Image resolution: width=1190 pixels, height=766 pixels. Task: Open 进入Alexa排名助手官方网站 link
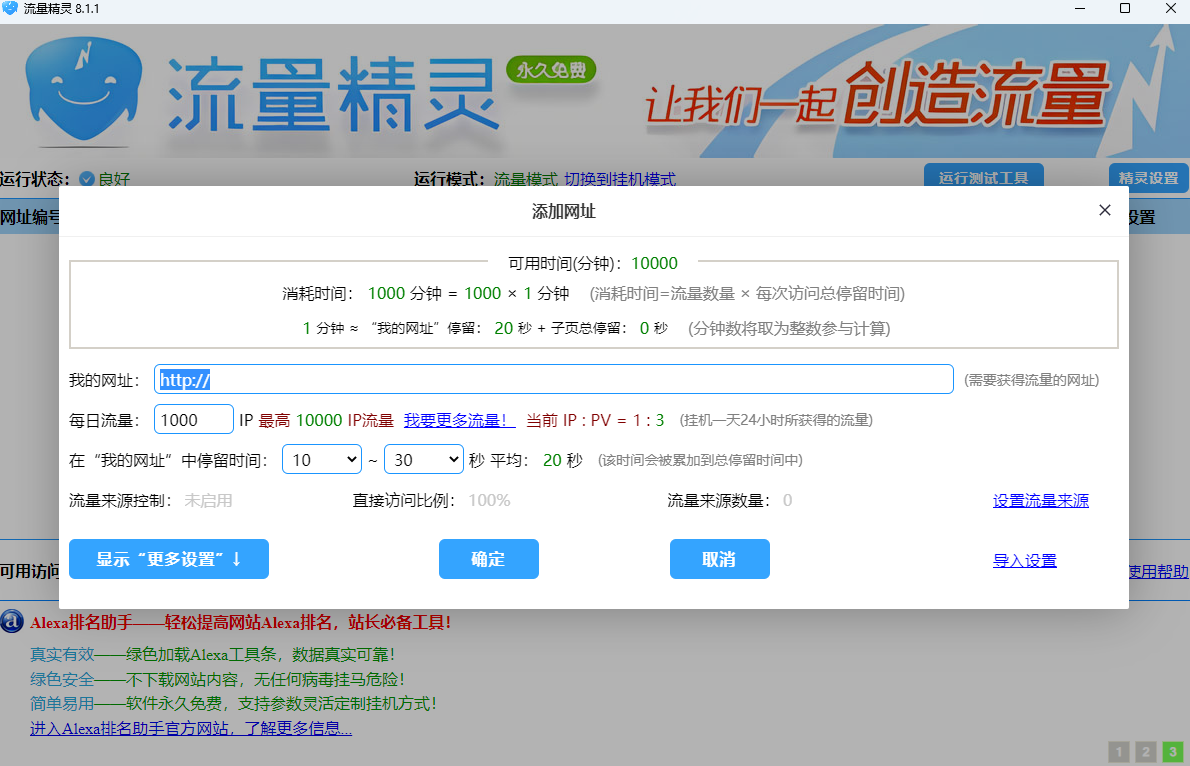point(190,728)
